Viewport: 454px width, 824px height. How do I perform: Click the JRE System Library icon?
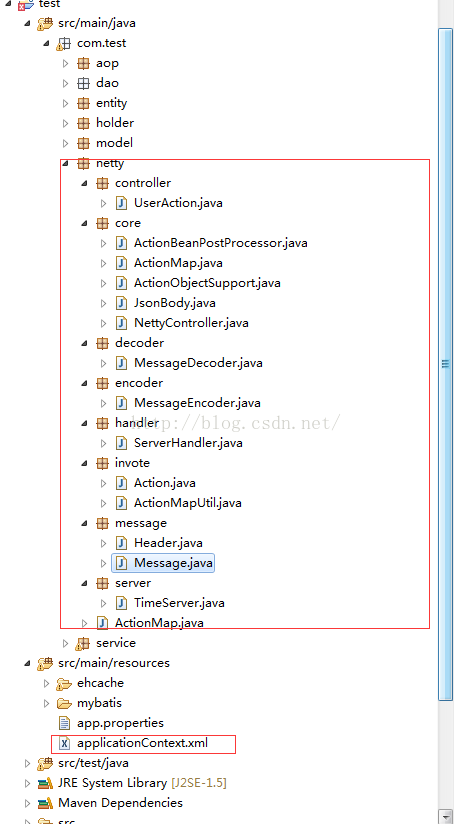pyautogui.click(x=45, y=783)
